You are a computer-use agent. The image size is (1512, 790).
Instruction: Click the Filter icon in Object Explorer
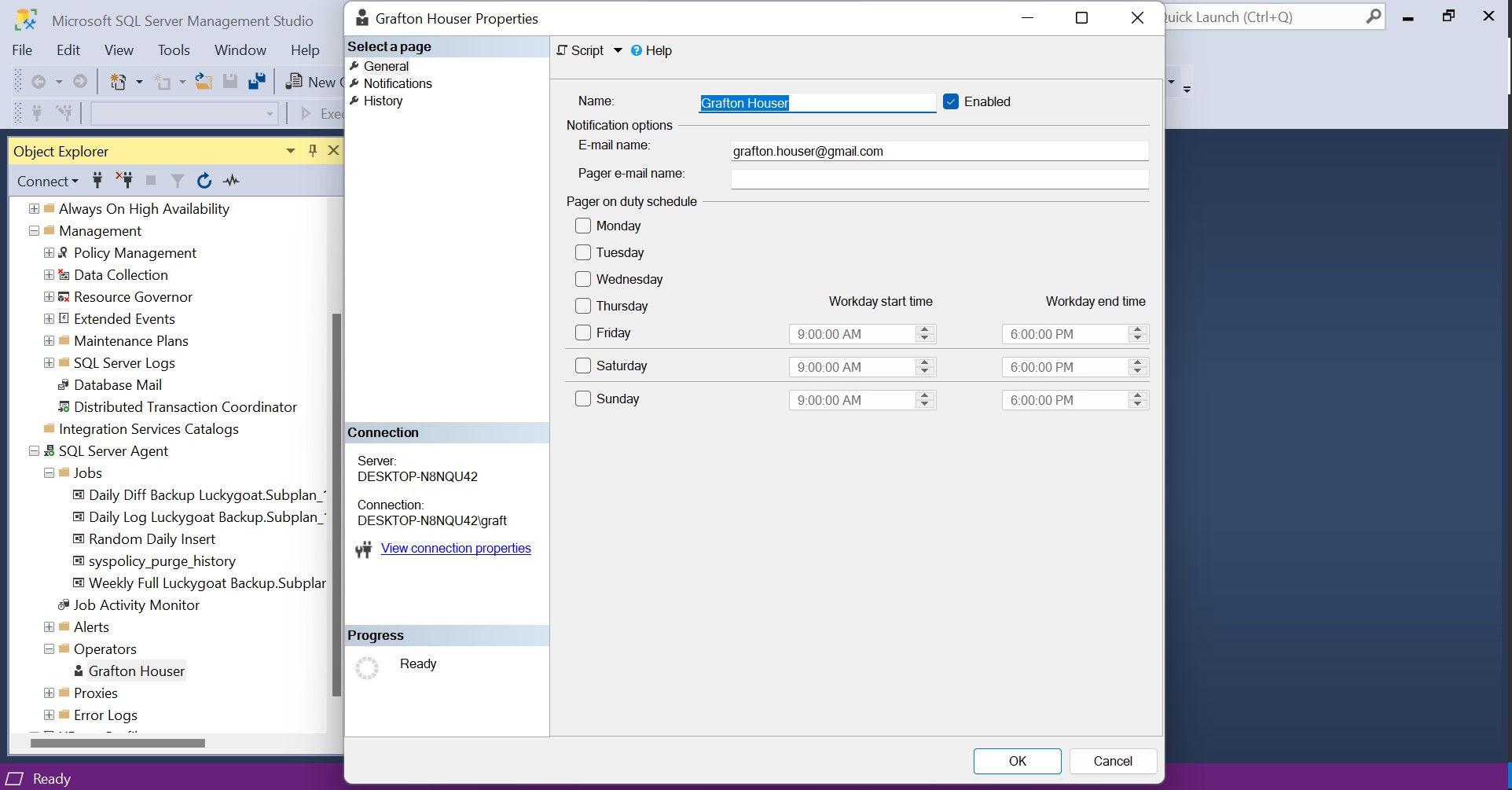[x=178, y=181]
